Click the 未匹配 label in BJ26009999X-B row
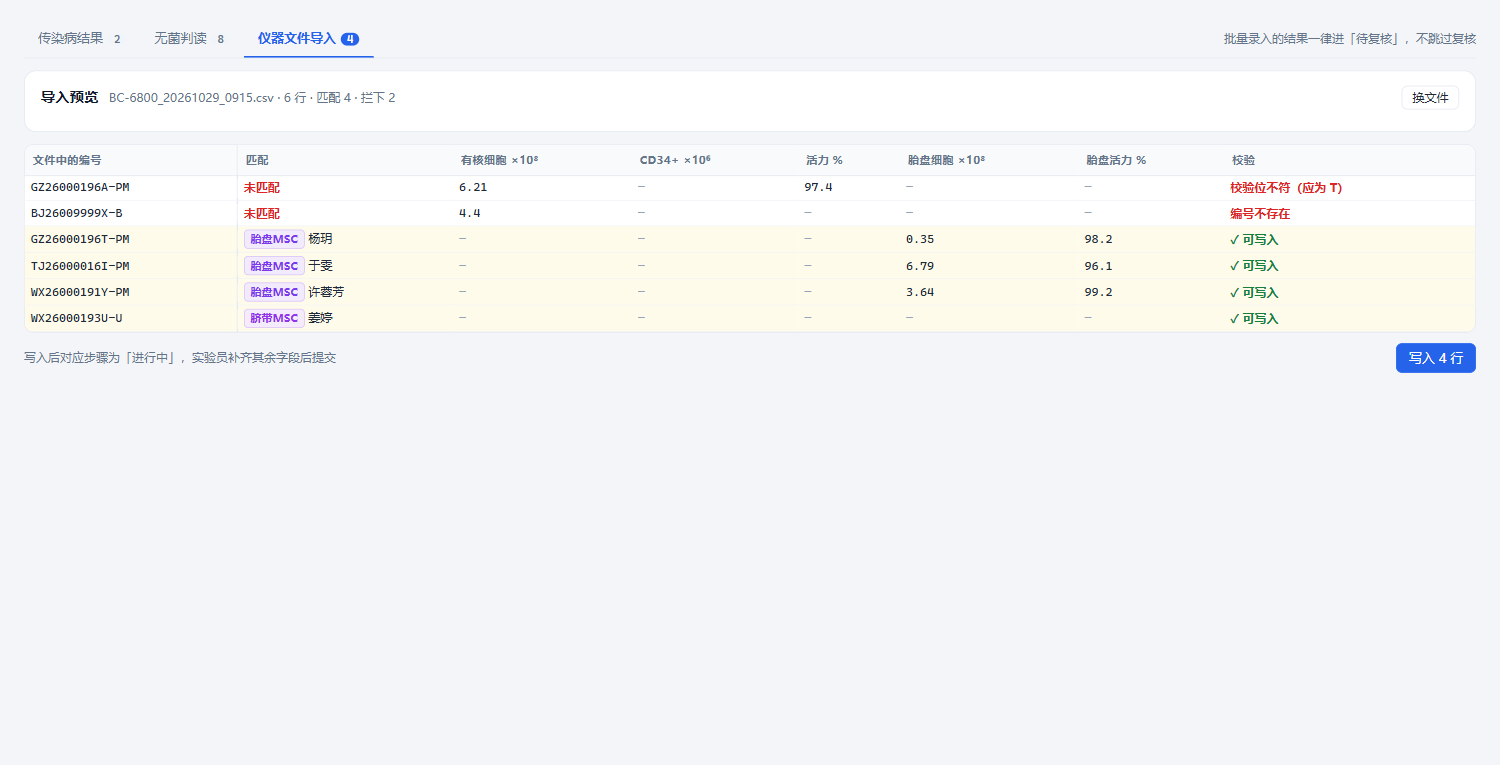 click(262, 214)
